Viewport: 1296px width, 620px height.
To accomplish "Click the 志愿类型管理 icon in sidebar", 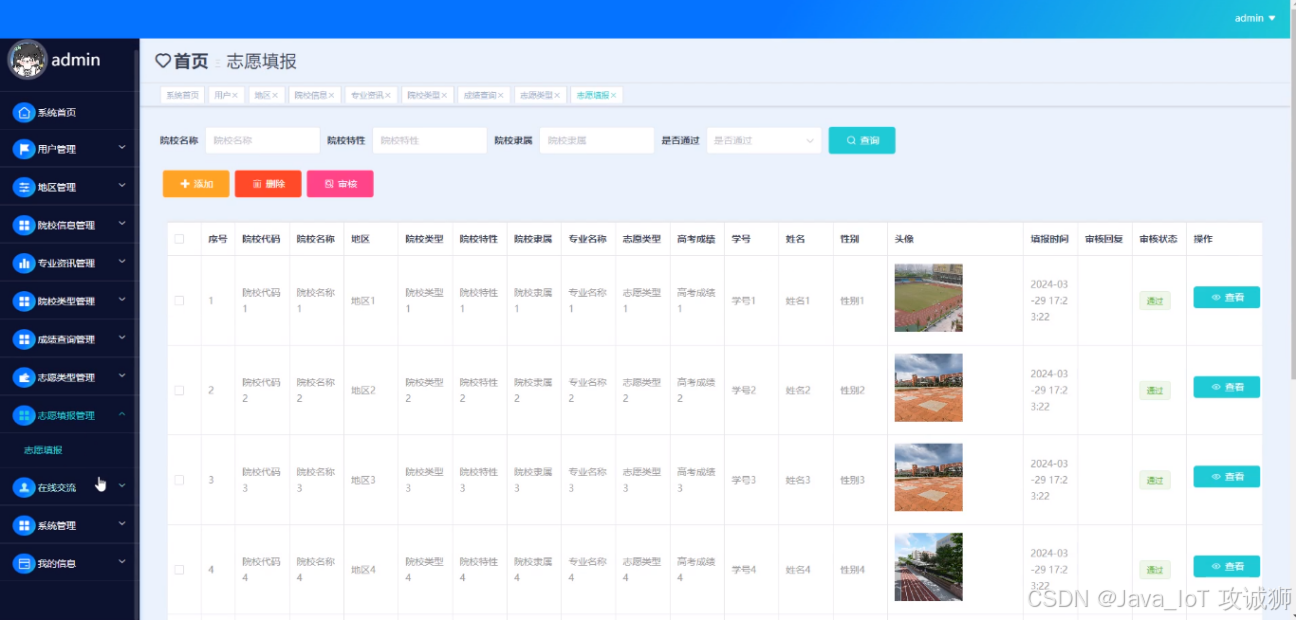I will click(x=24, y=377).
